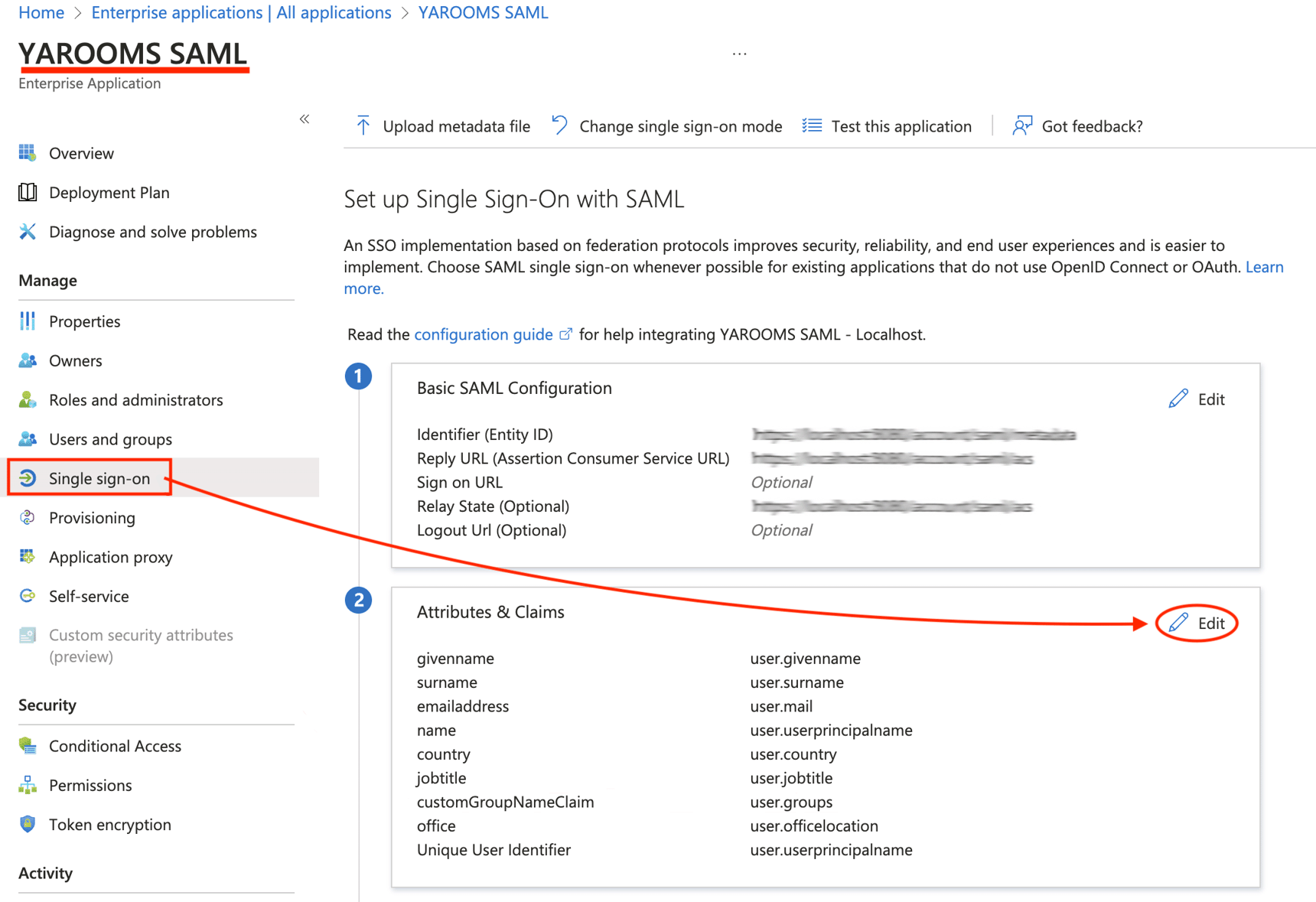Open the external link icon beside configuration guide
This screenshot has height=902, width=1316.
pos(565,334)
